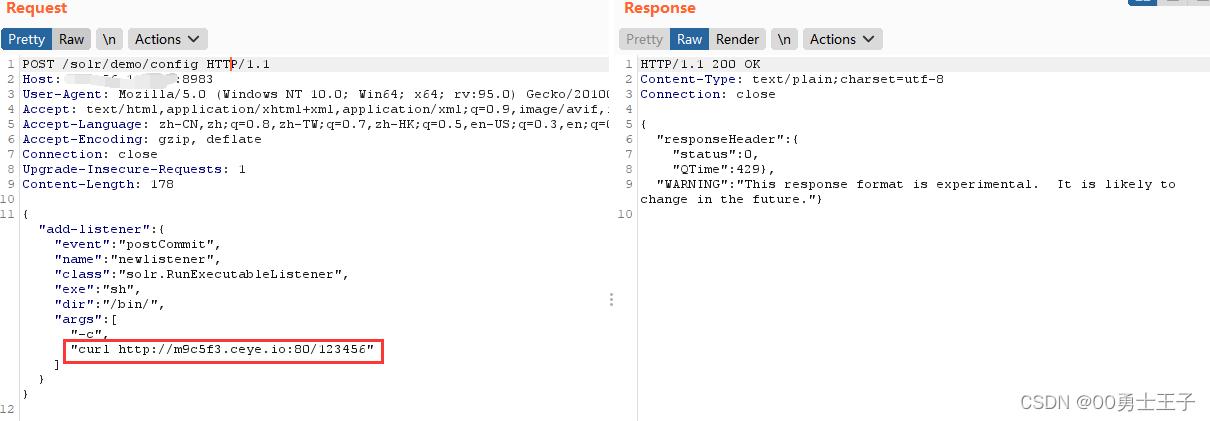The image size is (1210, 421).
Task: Click the Content-Length: 178 line
Action: pyautogui.click(x=98, y=184)
